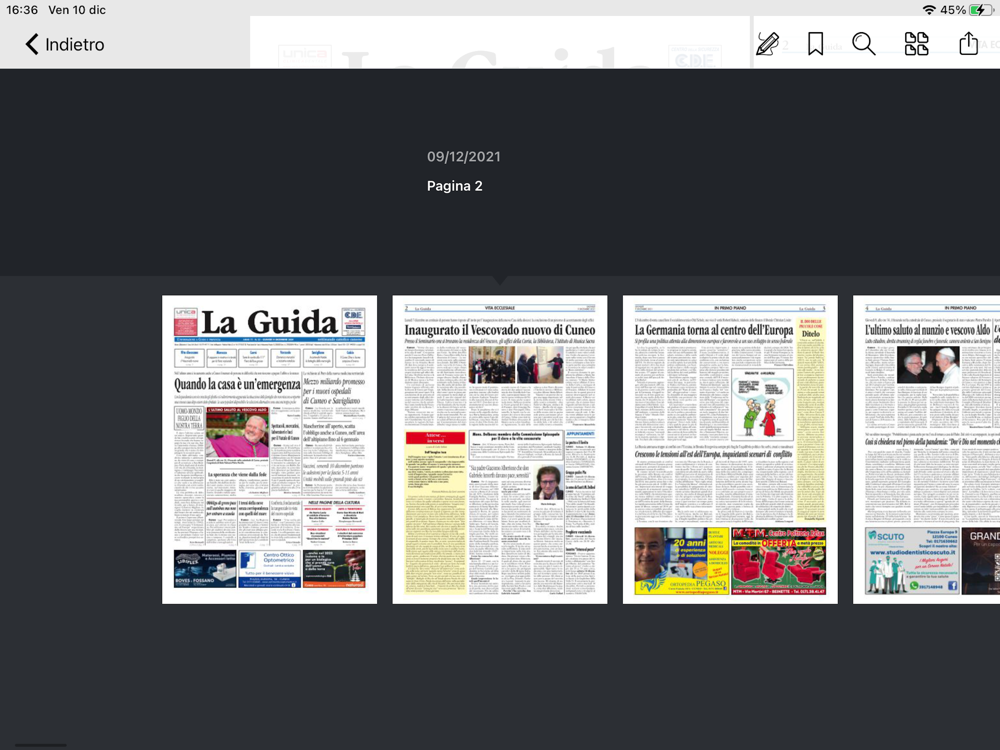The height and width of the screenshot is (750, 1000).
Task: Tap the Scuto dental studio advertisement
Action: pyautogui.click(x=912, y=561)
